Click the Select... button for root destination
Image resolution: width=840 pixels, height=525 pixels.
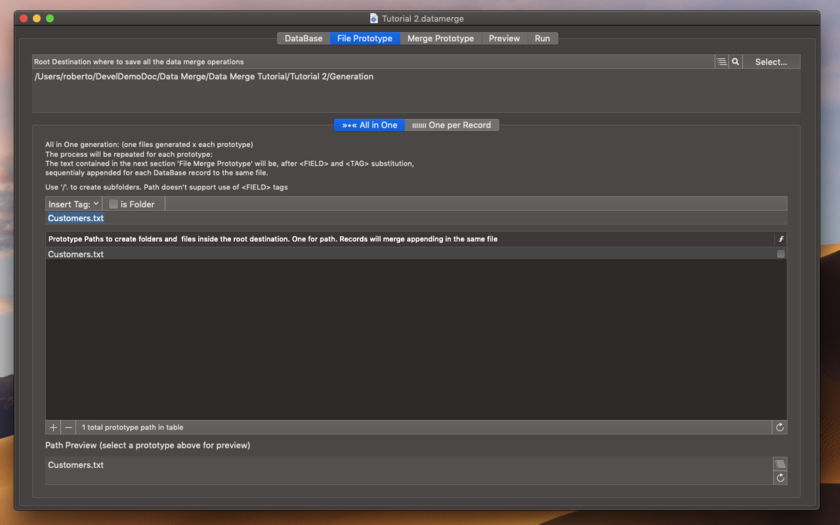click(770, 62)
